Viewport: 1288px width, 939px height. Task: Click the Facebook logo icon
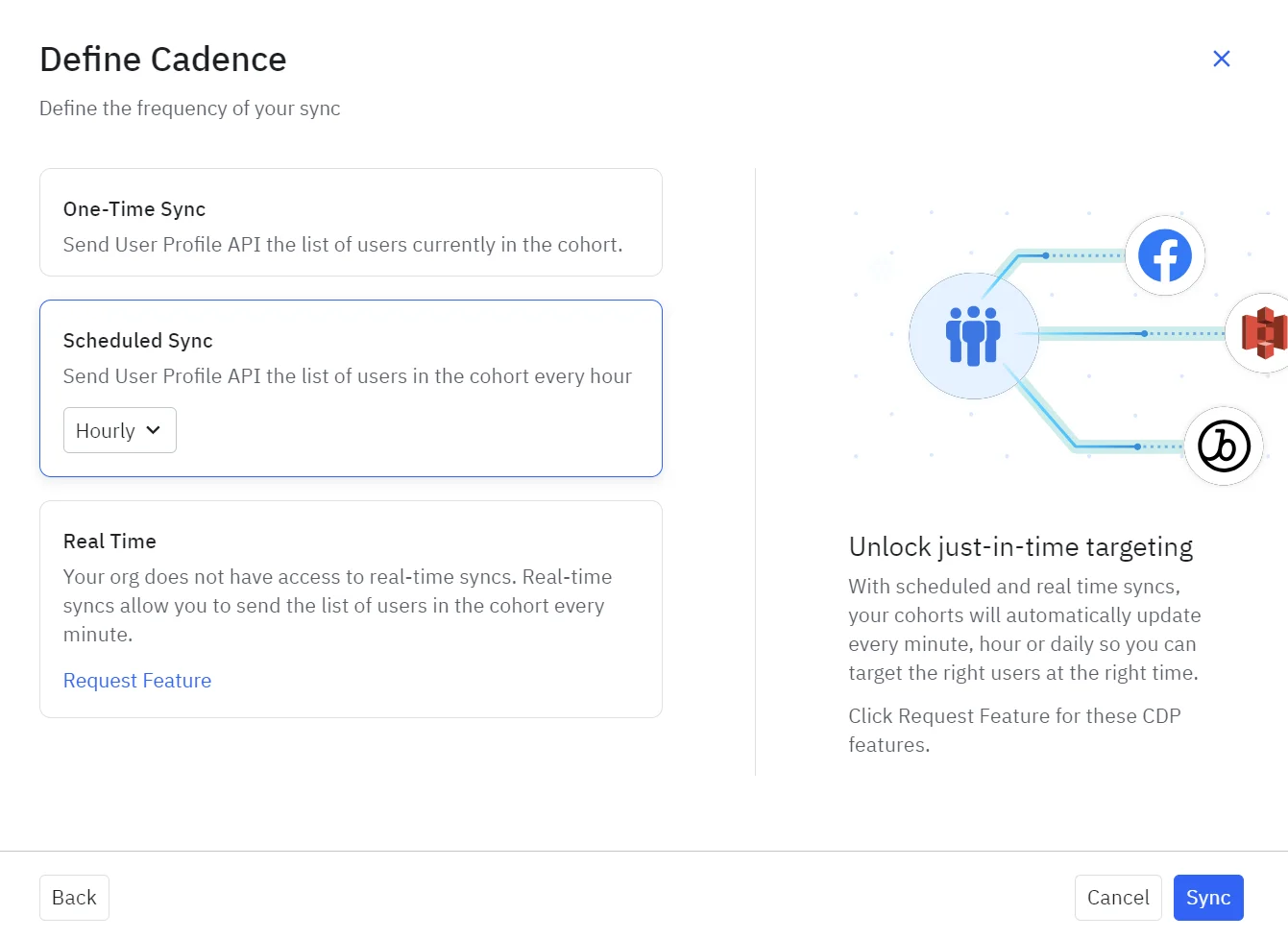(1164, 255)
